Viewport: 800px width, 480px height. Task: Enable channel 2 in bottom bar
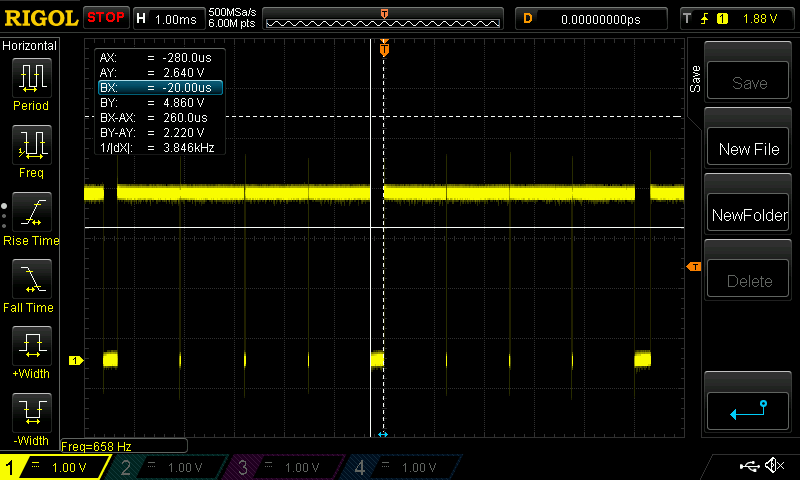pos(168,467)
